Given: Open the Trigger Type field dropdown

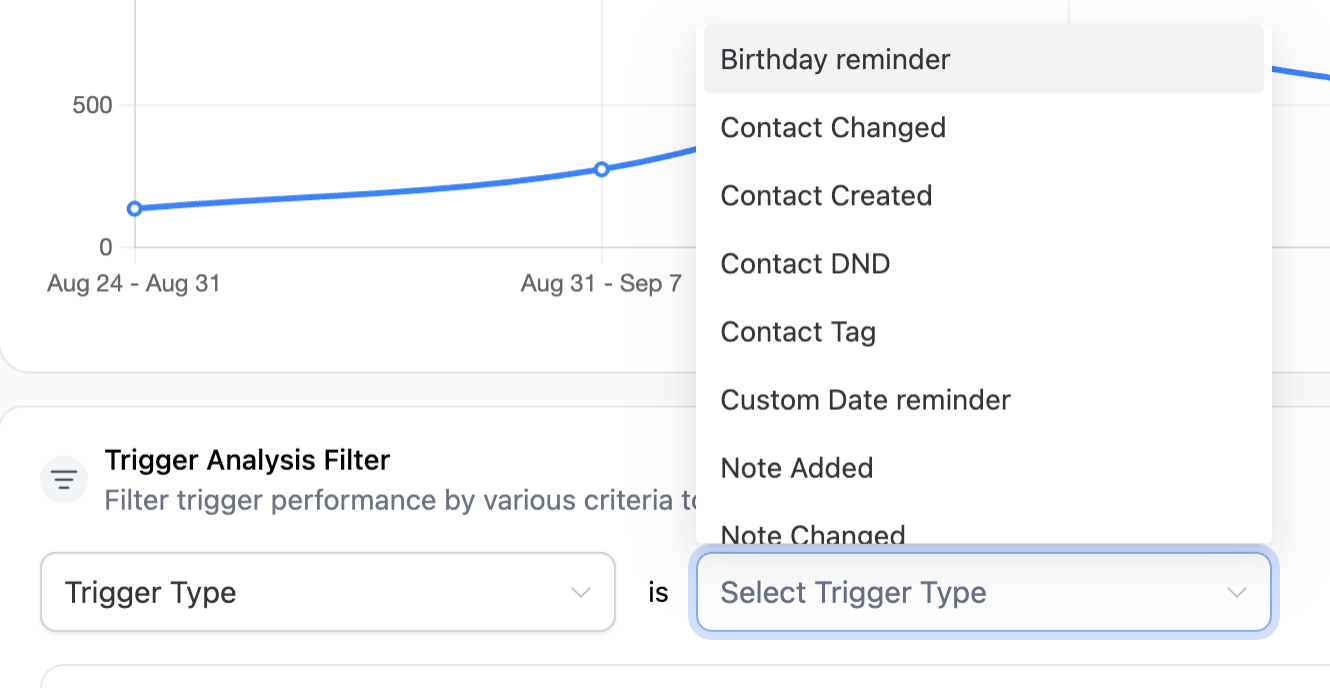Looking at the screenshot, I should pyautogui.click(x=327, y=592).
